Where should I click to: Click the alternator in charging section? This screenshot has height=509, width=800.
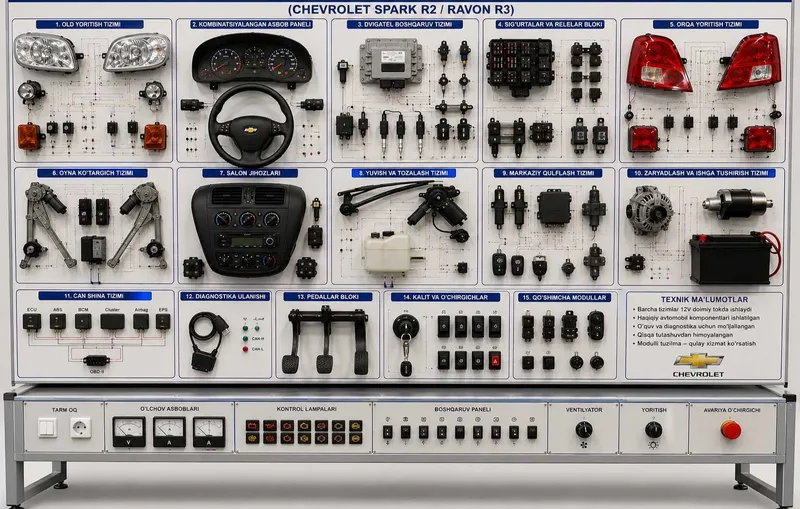649,210
